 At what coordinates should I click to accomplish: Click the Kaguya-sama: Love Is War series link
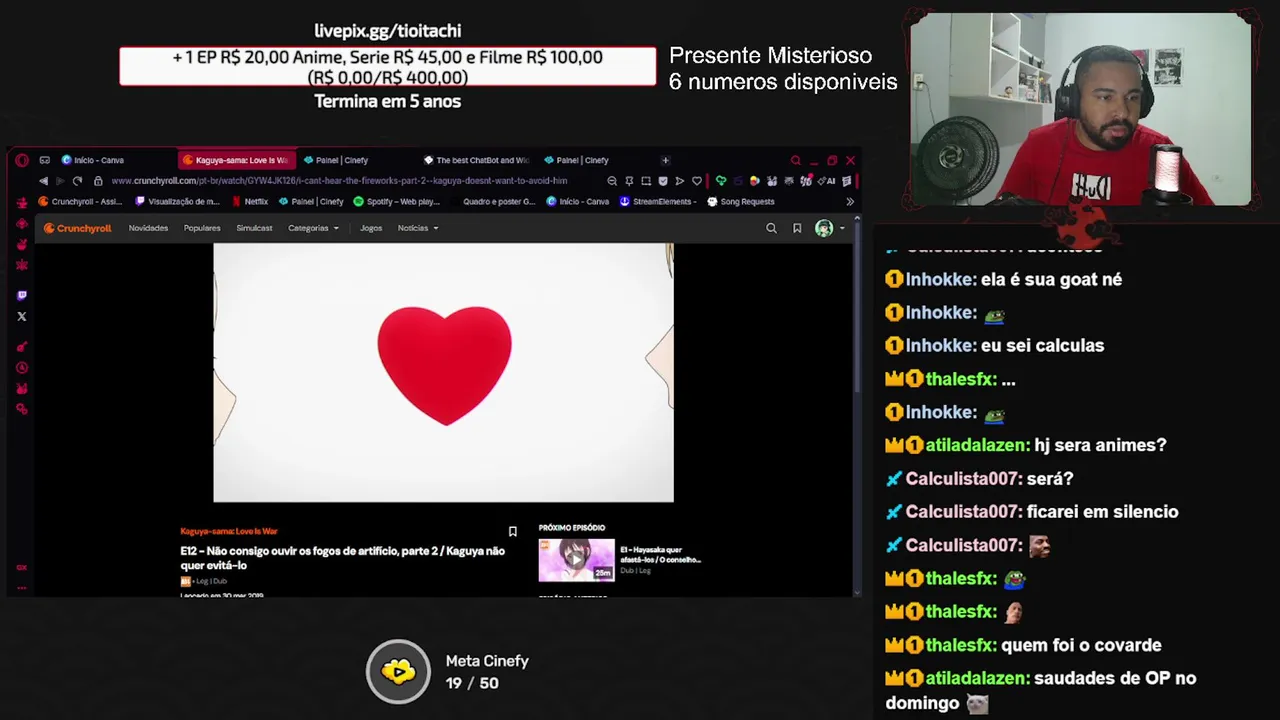pos(229,531)
